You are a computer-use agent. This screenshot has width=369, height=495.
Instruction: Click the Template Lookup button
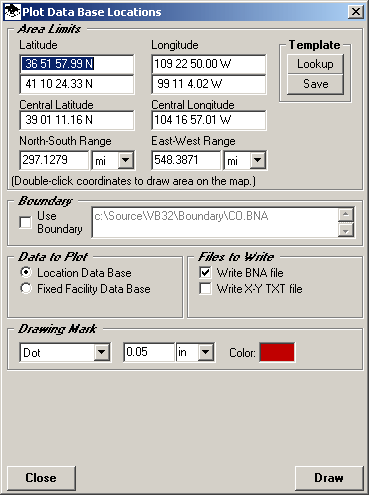[315, 64]
